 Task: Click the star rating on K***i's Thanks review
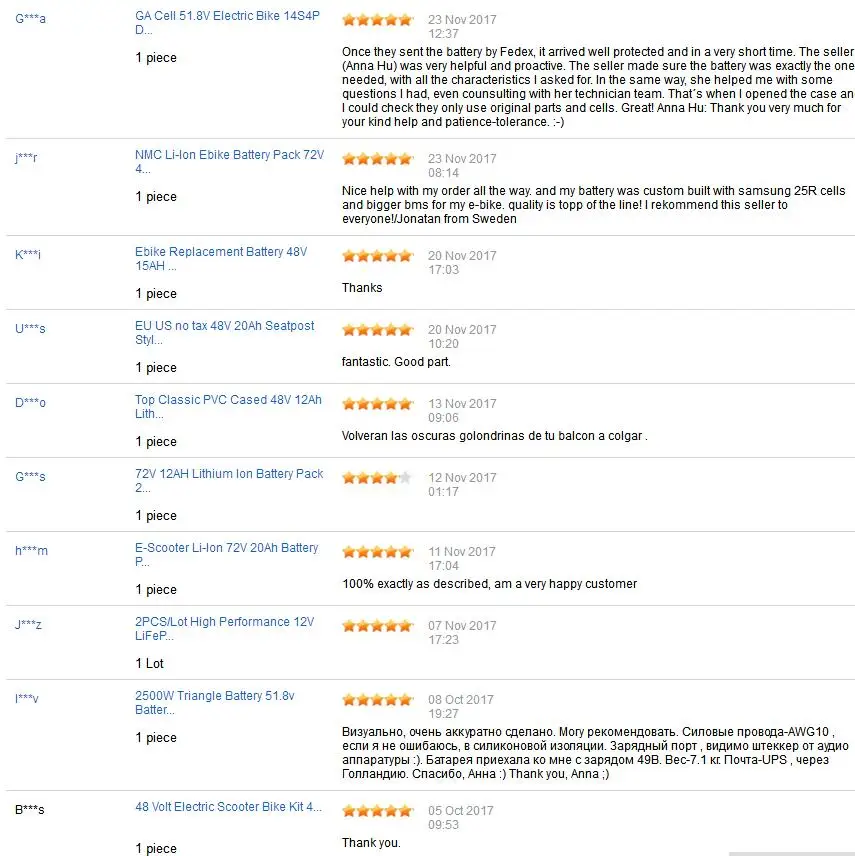tap(377, 256)
